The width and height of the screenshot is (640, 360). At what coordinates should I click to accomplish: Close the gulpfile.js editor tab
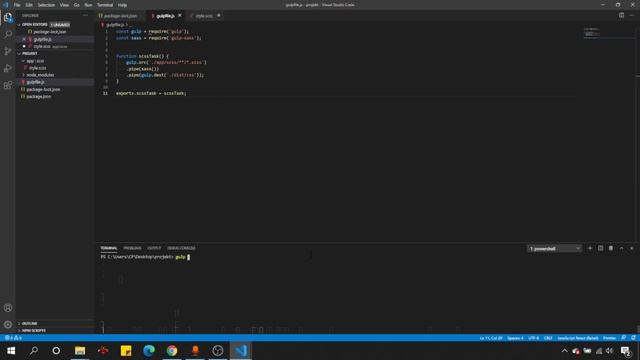point(180,16)
